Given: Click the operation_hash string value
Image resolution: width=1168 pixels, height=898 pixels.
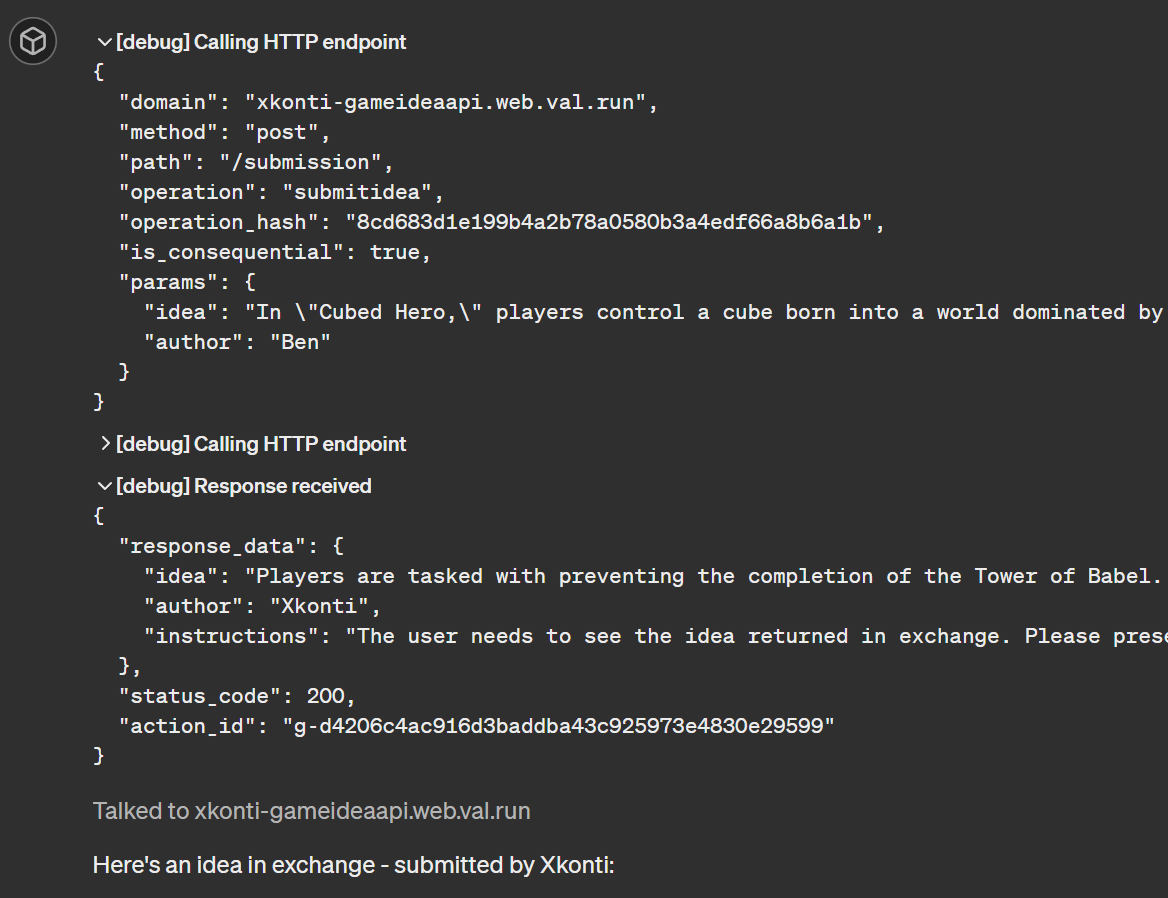Looking at the screenshot, I should [609, 222].
